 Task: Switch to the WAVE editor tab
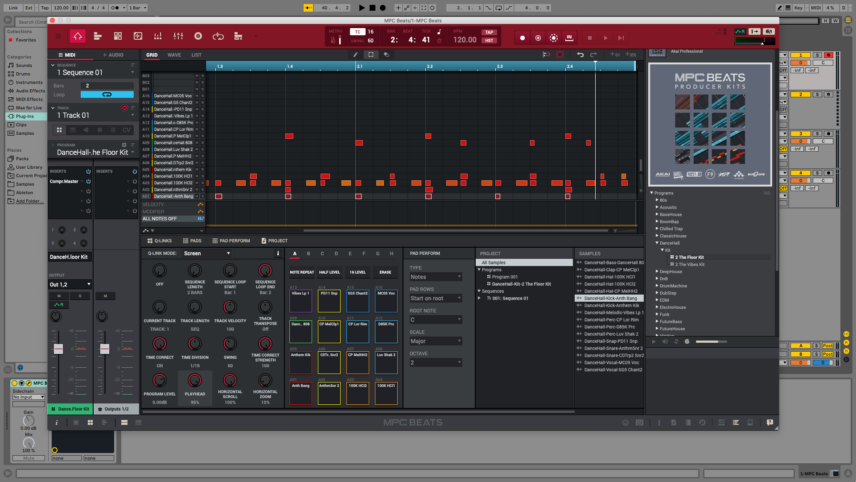[x=174, y=55]
